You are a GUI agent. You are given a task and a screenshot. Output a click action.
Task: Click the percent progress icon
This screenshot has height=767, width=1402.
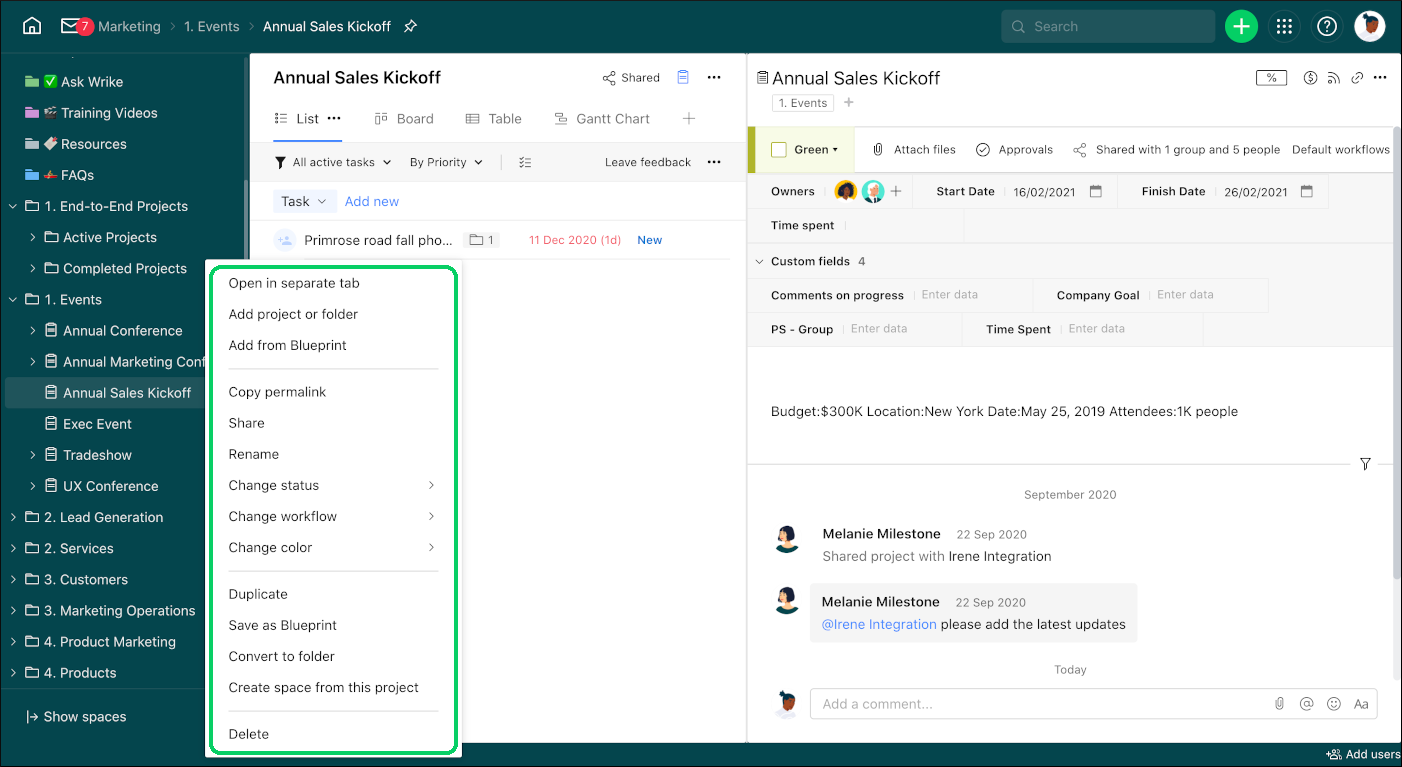pos(1271,77)
